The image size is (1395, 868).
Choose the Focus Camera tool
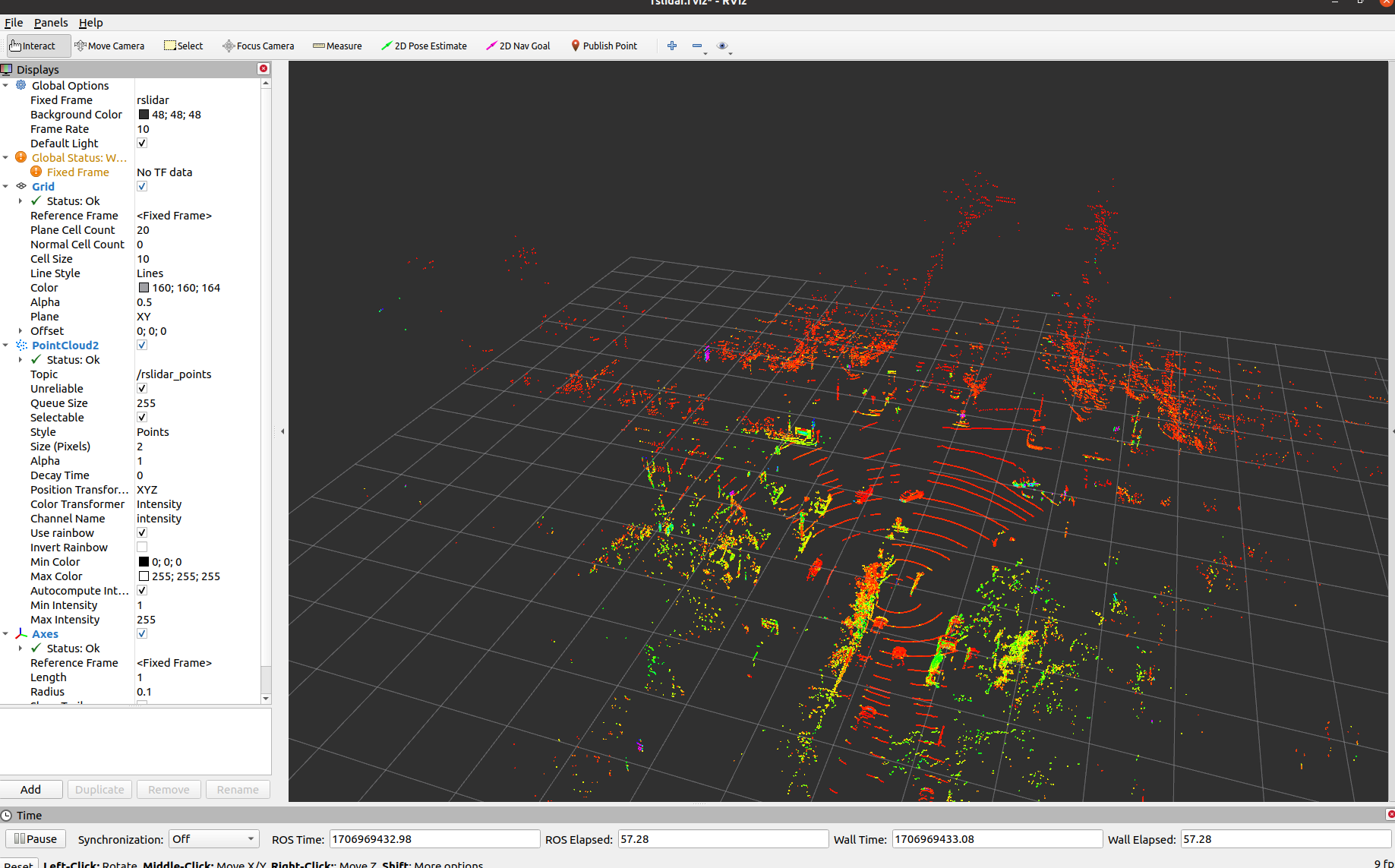click(258, 46)
